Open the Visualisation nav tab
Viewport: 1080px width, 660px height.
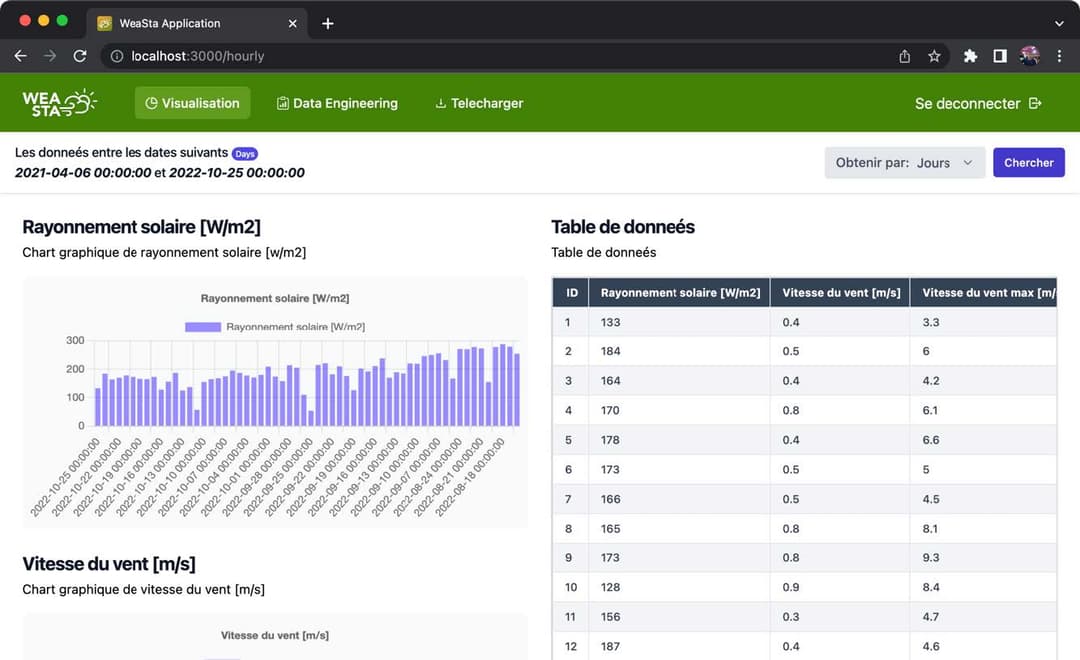[x=192, y=103]
